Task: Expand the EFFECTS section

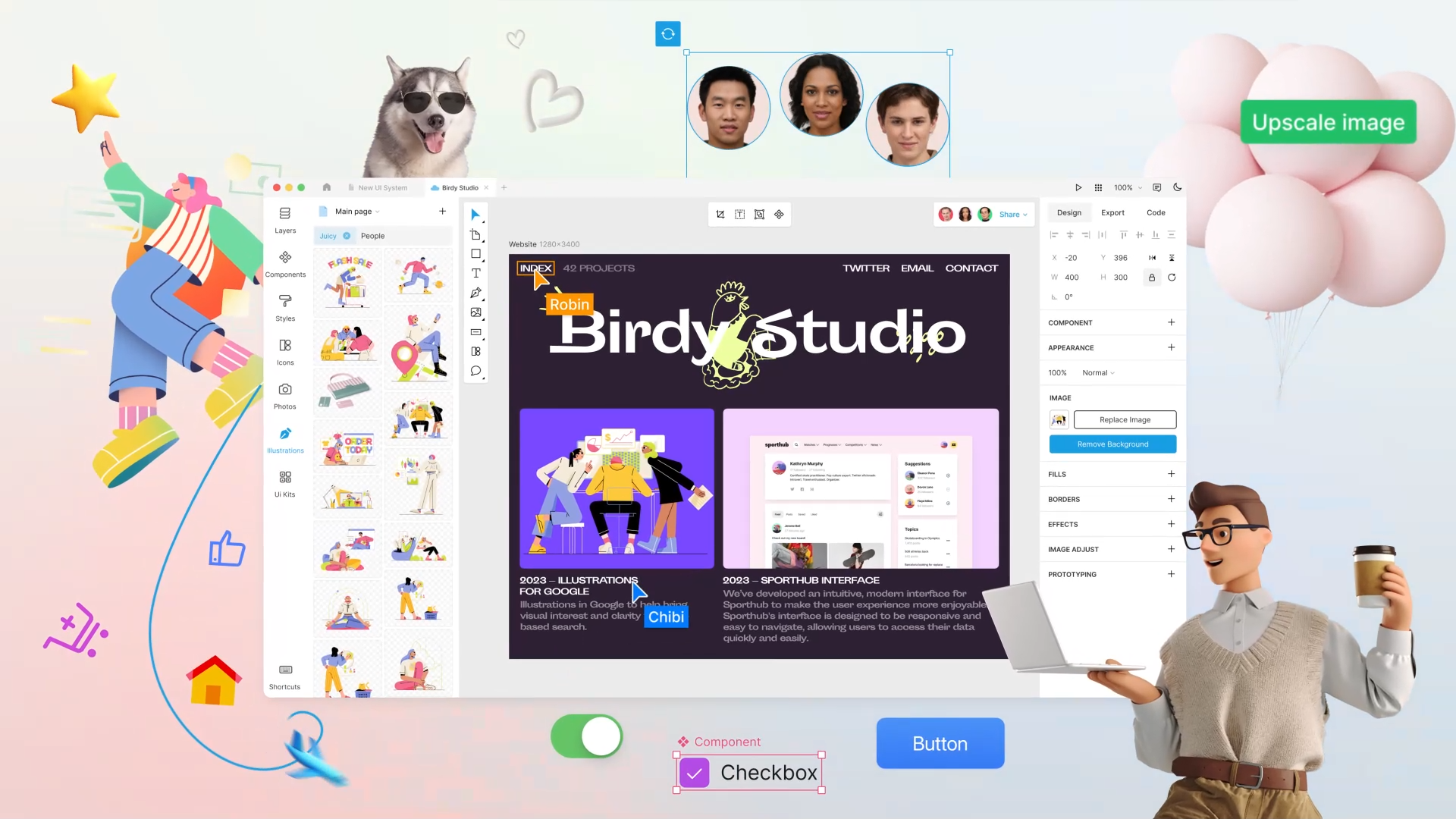Action: (1171, 524)
